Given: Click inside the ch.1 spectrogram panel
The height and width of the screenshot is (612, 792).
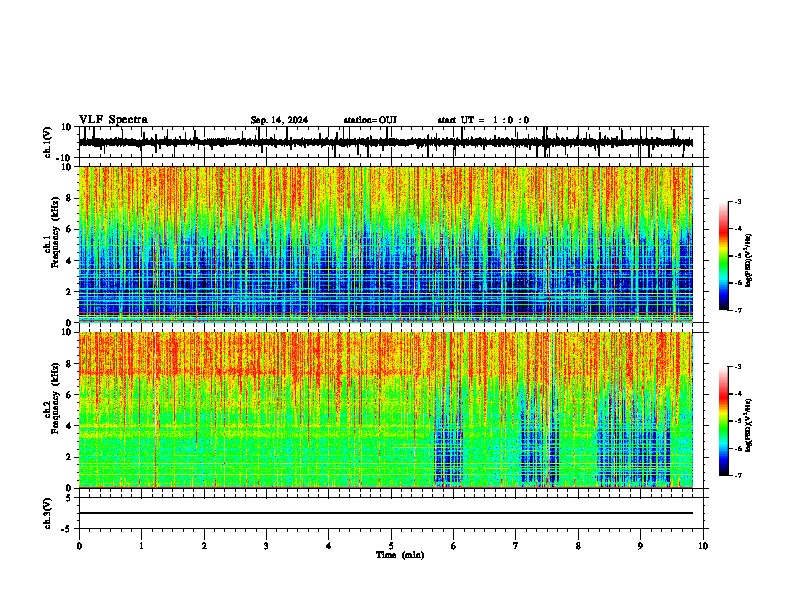Looking at the screenshot, I should pyautogui.click(x=386, y=244).
